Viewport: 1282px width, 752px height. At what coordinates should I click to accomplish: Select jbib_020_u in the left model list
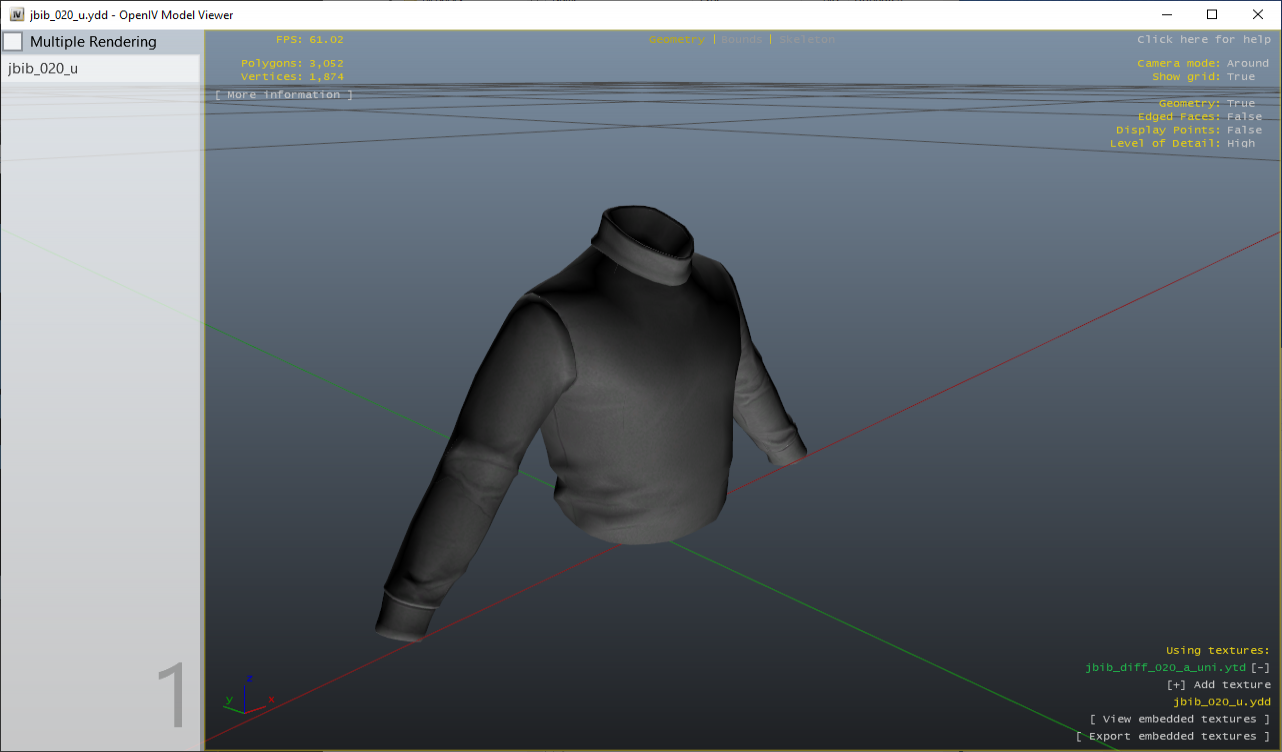click(40, 68)
